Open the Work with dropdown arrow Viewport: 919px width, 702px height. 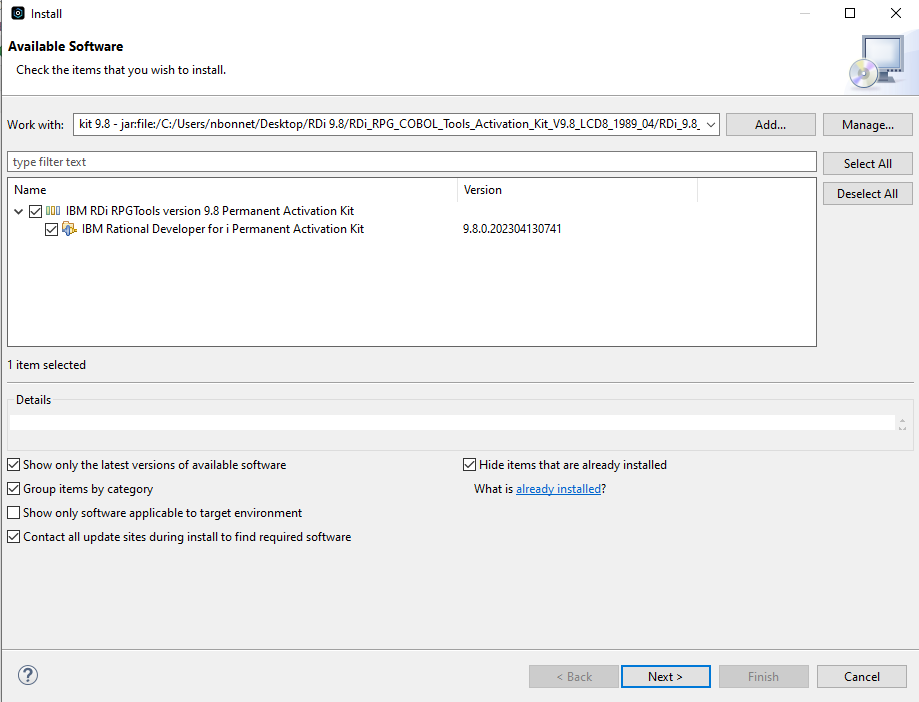coord(710,124)
